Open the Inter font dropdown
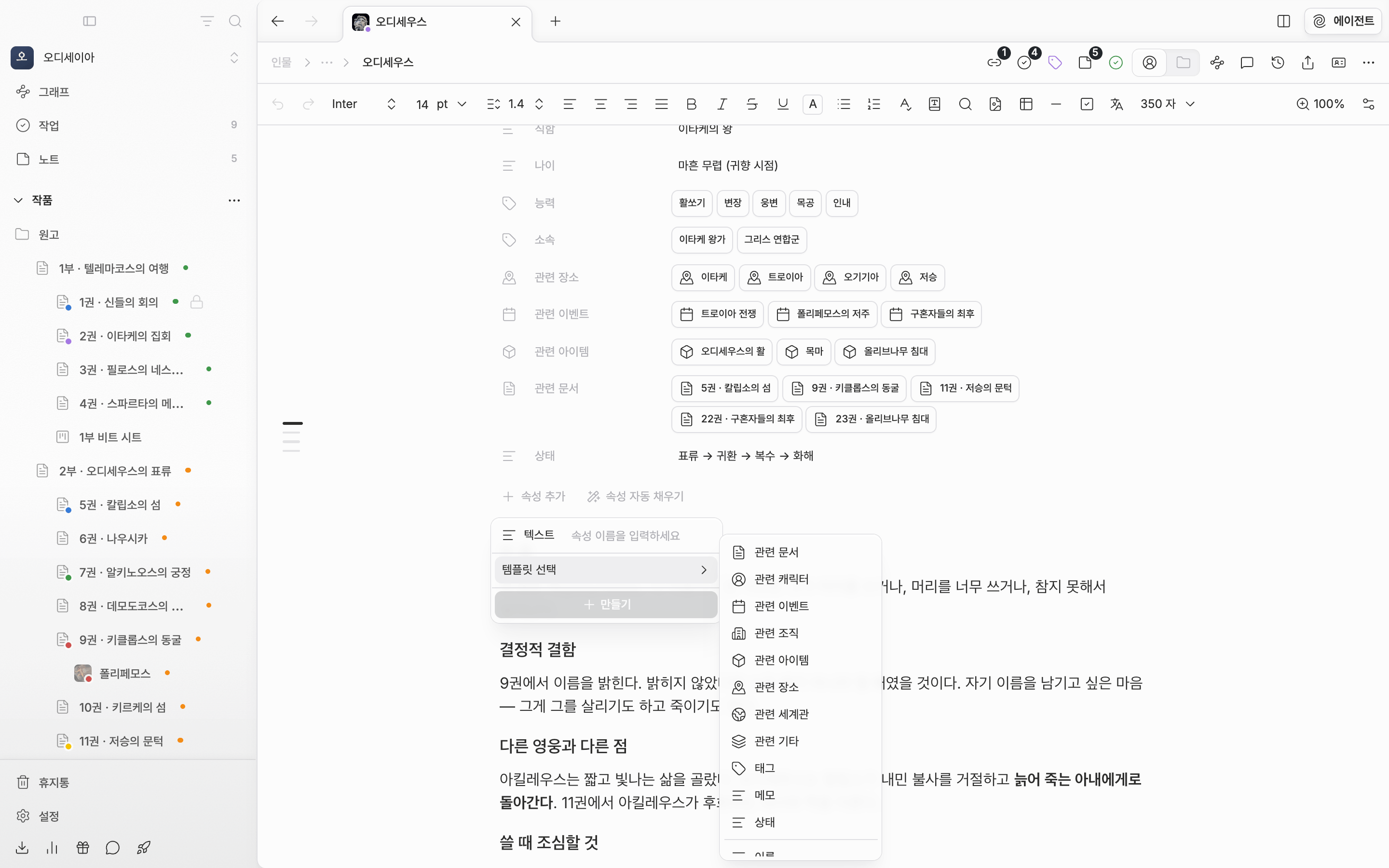The image size is (1389, 868). point(363,104)
